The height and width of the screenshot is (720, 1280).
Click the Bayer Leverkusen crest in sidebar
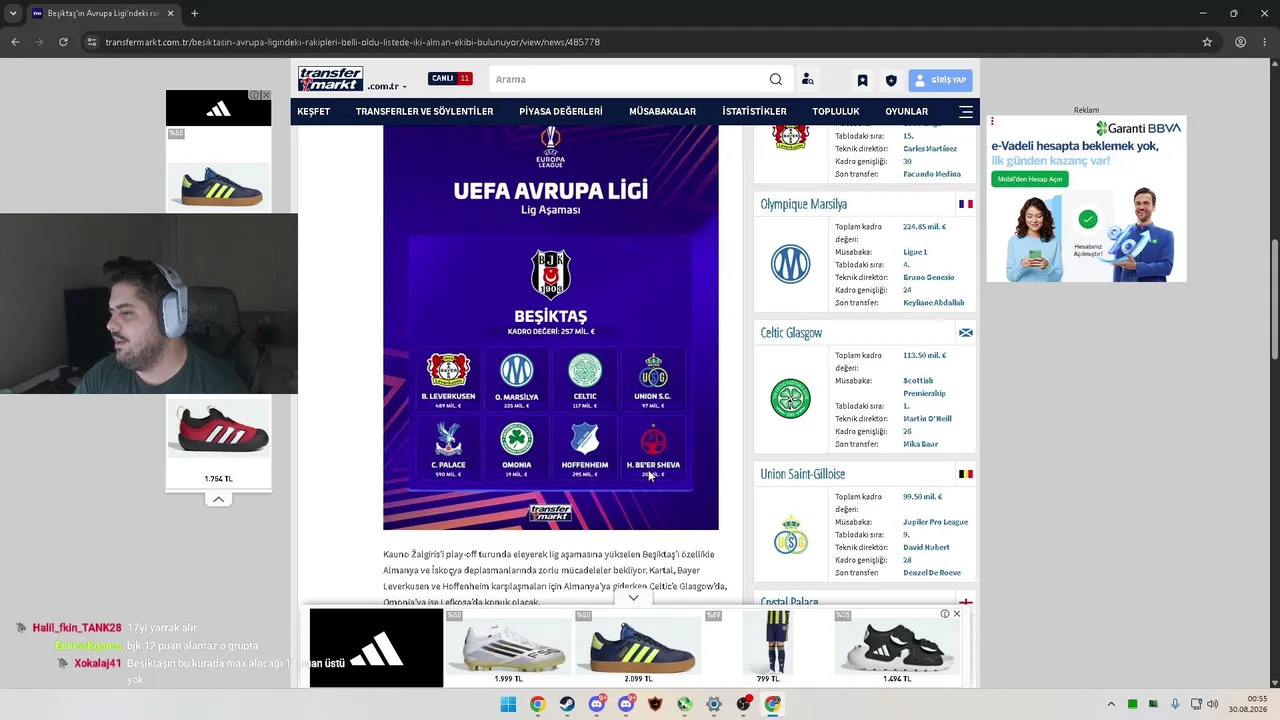click(x=790, y=136)
